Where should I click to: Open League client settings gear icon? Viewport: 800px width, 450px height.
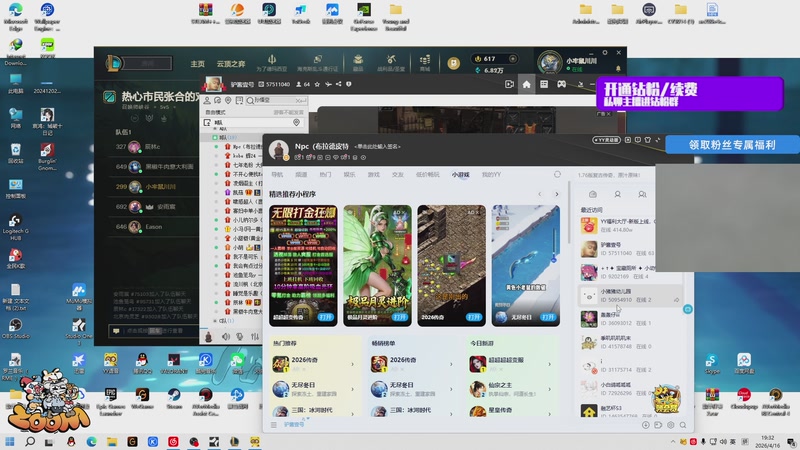[605, 53]
